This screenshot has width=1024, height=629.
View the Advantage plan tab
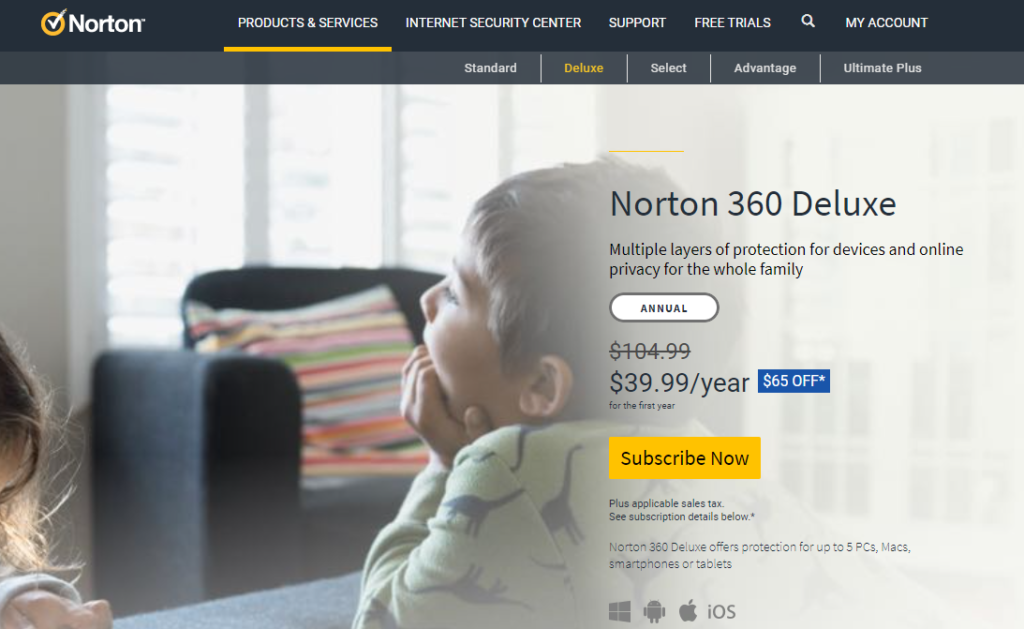pyautogui.click(x=765, y=68)
